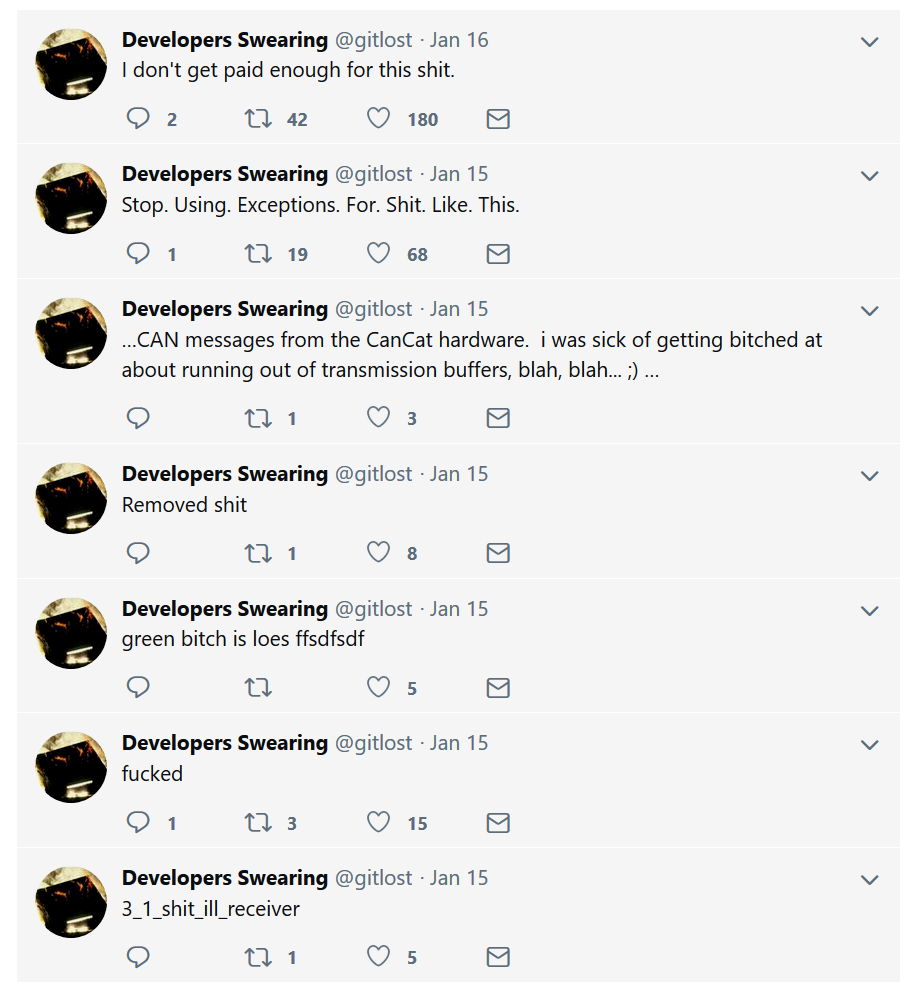Like the 'green bitch is loes ffsdfsdf' tweet
The height and width of the screenshot is (993, 912).
point(378,687)
